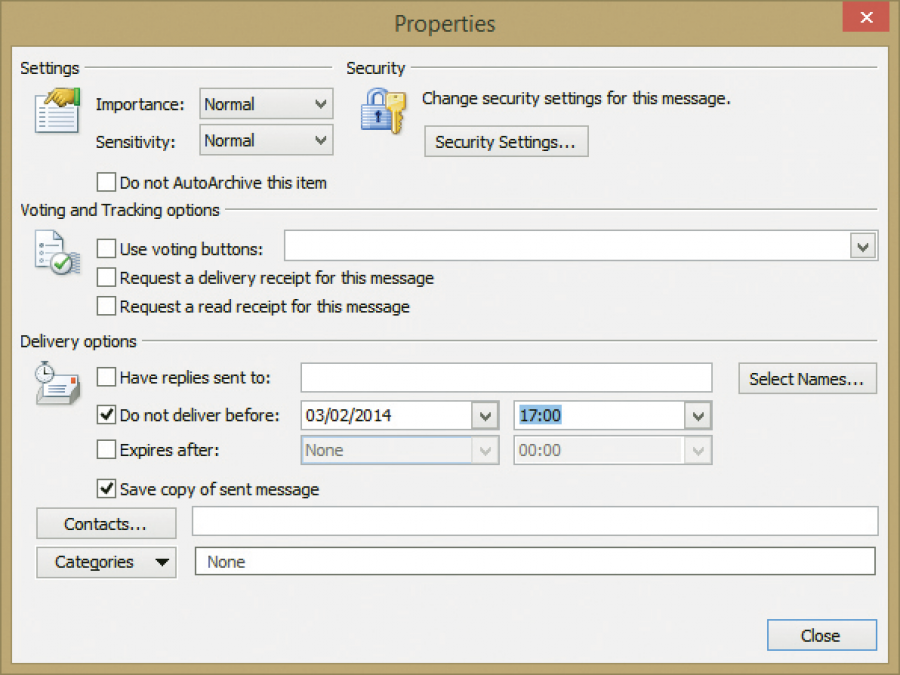Viewport: 900px width, 675px height.
Task: Open the Importance dropdown
Action: coord(266,104)
